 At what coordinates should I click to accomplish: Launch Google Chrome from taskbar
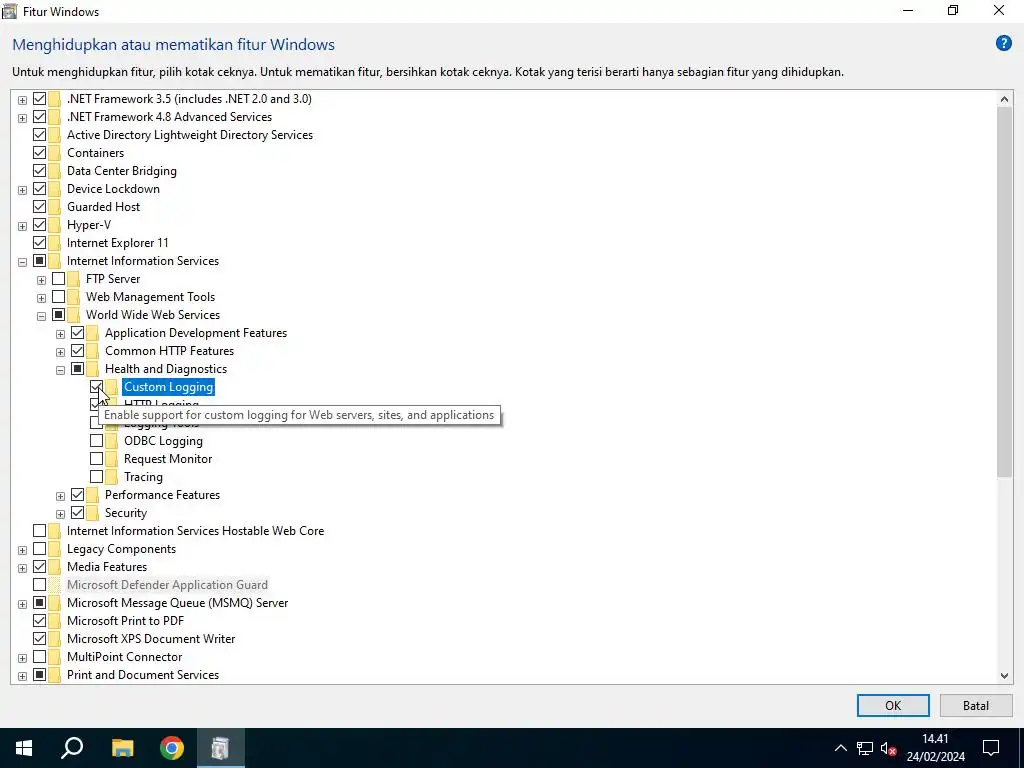point(172,748)
